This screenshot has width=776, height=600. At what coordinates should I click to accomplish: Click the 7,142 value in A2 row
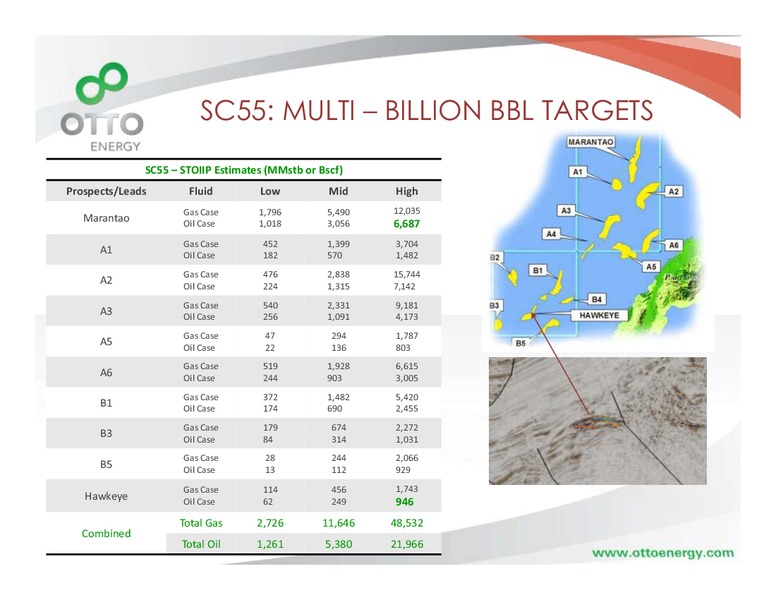[404, 286]
